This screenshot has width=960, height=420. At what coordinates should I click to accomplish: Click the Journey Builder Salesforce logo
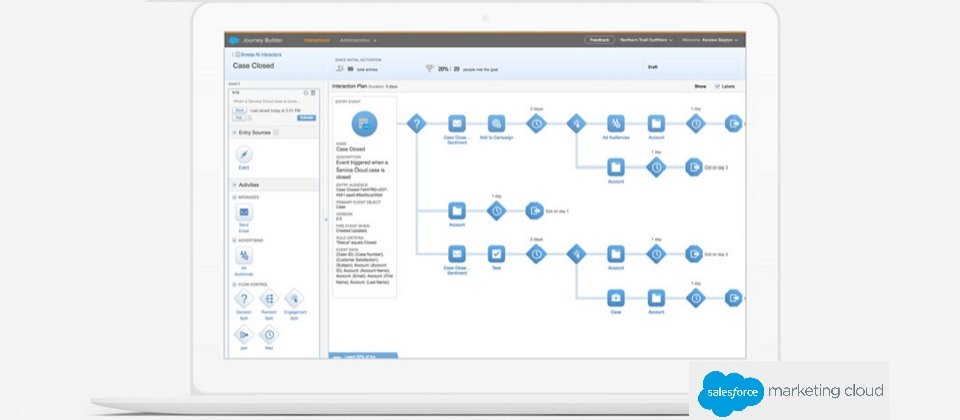tap(234, 40)
